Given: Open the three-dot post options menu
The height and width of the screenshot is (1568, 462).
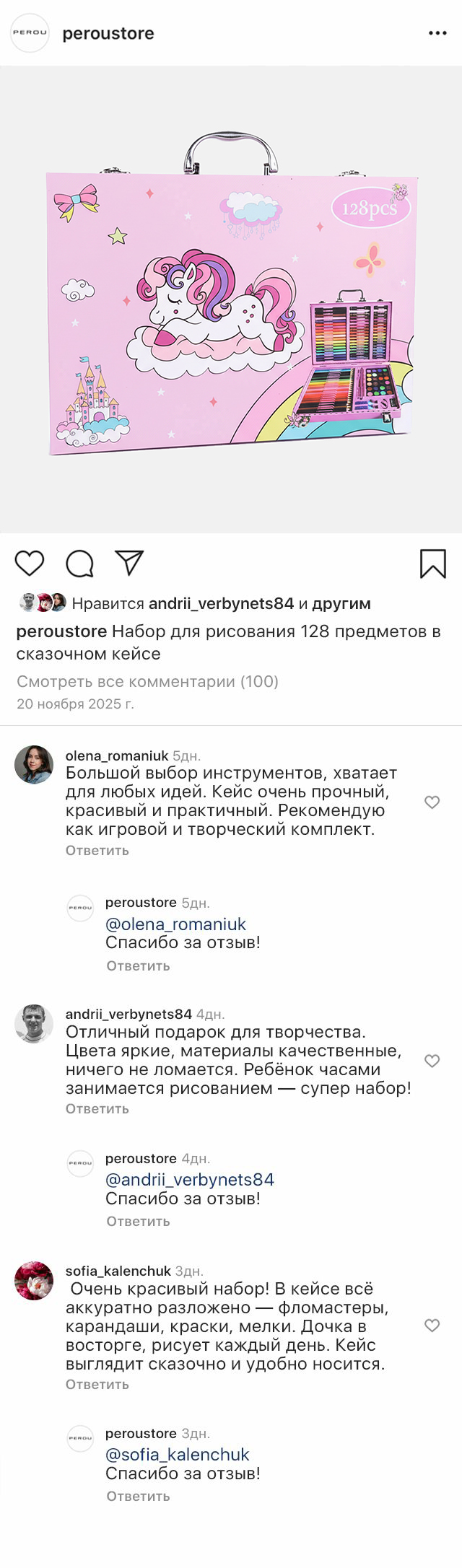Looking at the screenshot, I should coord(437,33).
